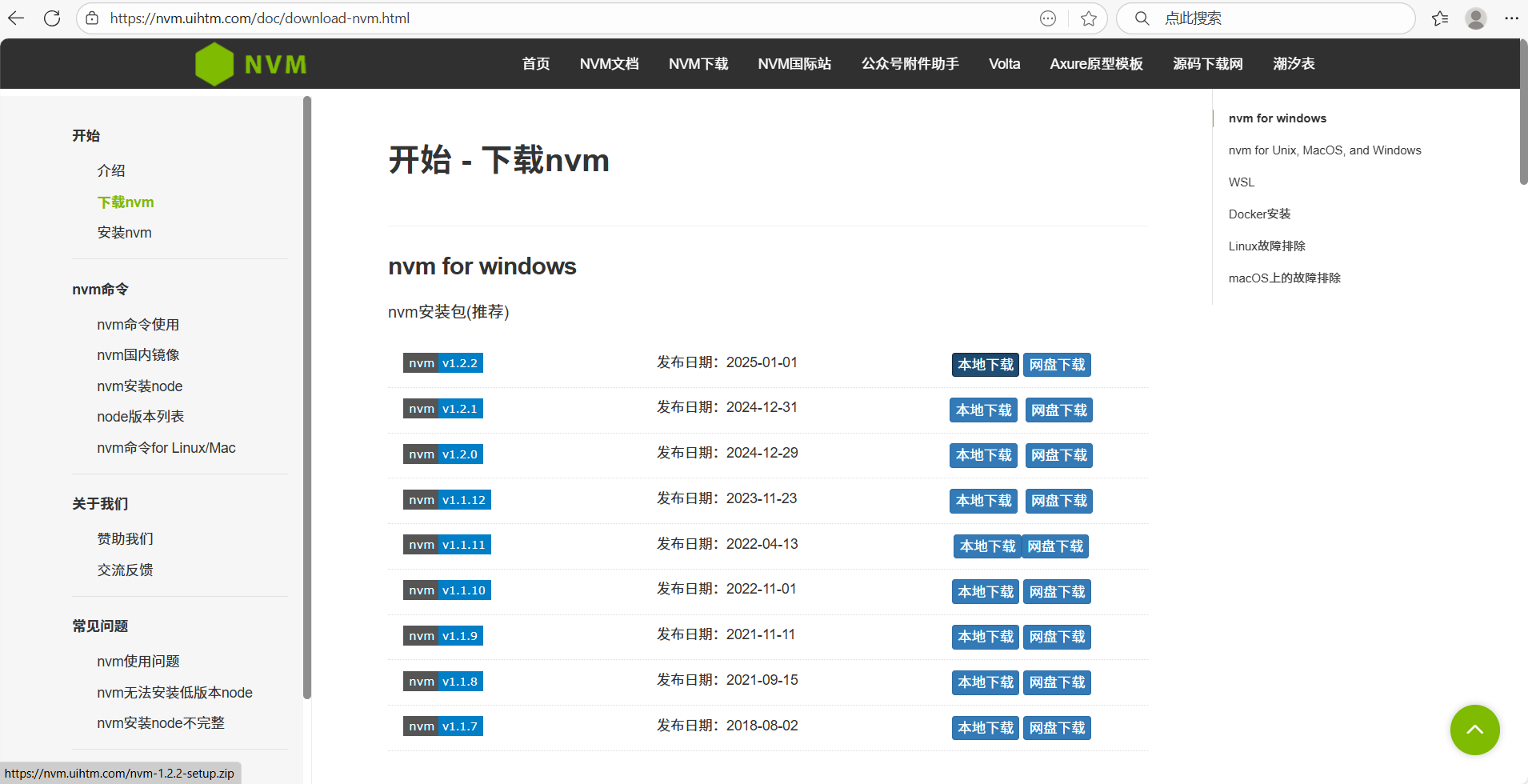Click the sidebar vertical scrollbar
The image size is (1528, 784).
[x=307, y=398]
